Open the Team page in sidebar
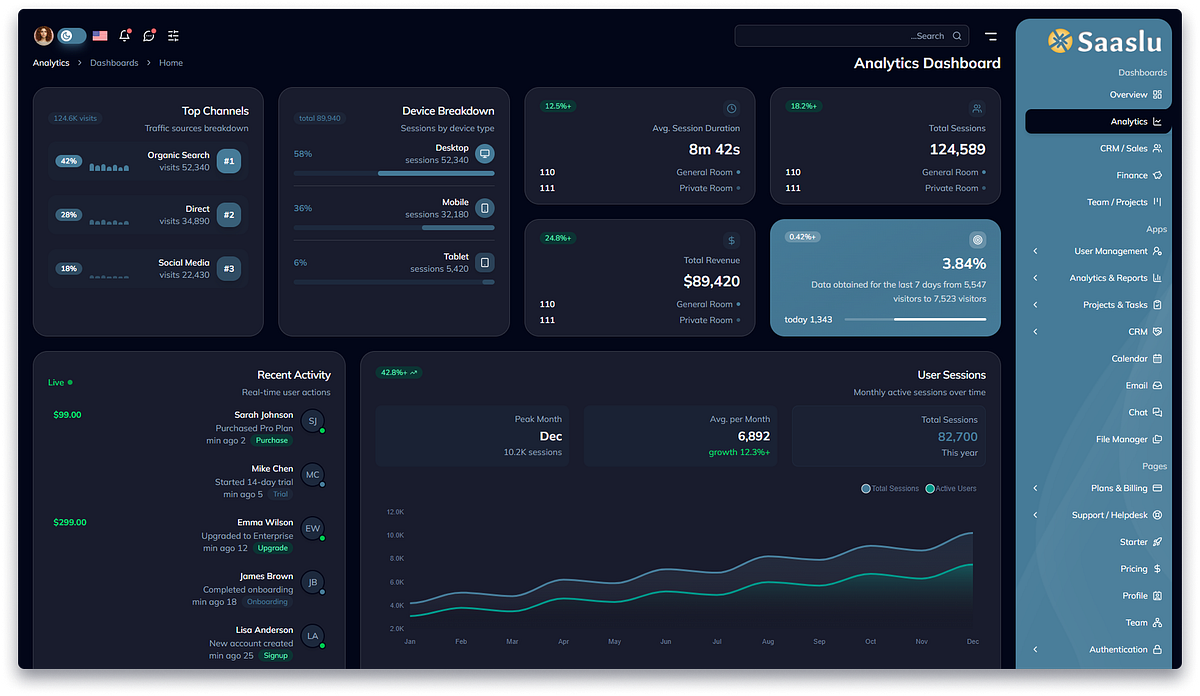This screenshot has width=1200, height=696. point(1097,623)
